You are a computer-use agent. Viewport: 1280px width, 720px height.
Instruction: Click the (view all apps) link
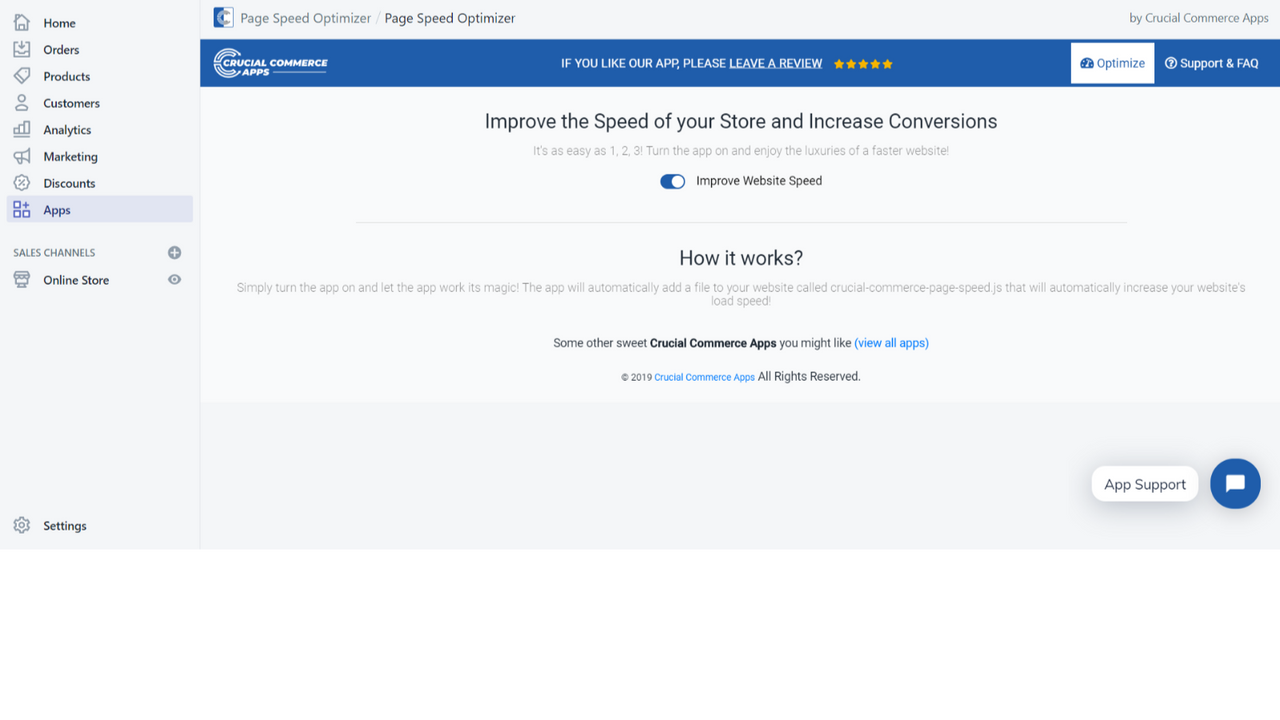pyautogui.click(x=891, y=343)
